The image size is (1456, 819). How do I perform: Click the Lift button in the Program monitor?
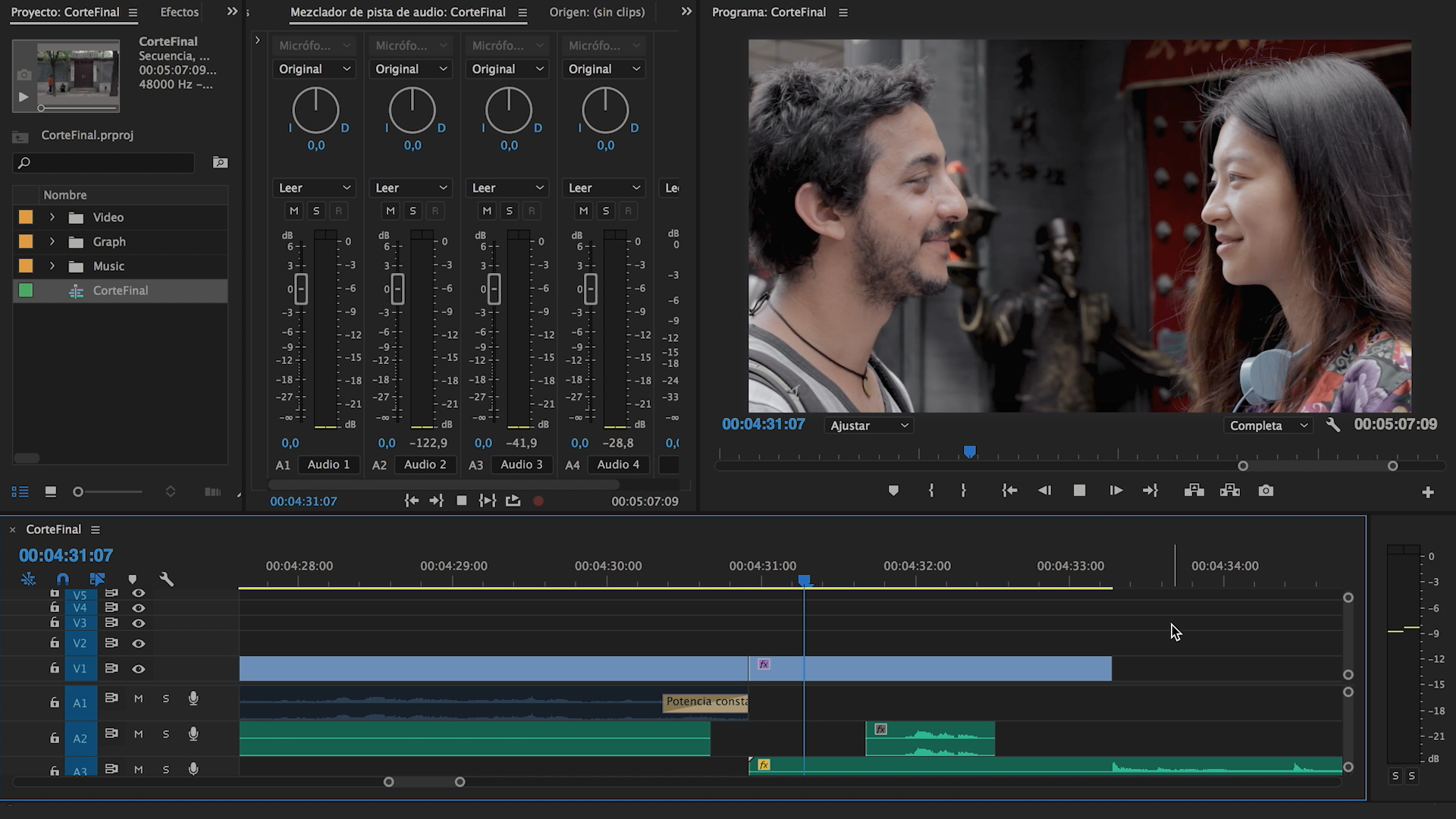1194,491
